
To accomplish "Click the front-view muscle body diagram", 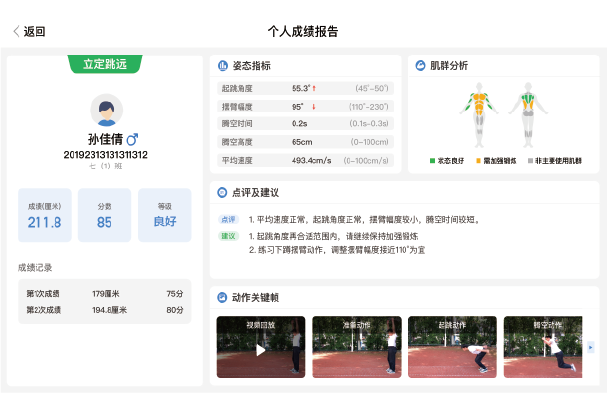I will [479, 115].
